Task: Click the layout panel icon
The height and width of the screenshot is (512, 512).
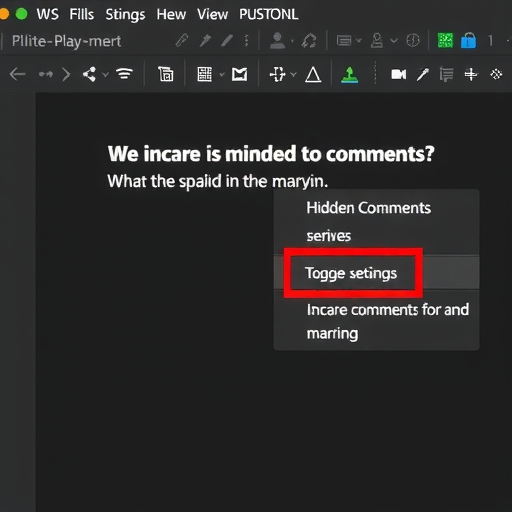Action: click(x=344, y=41)
